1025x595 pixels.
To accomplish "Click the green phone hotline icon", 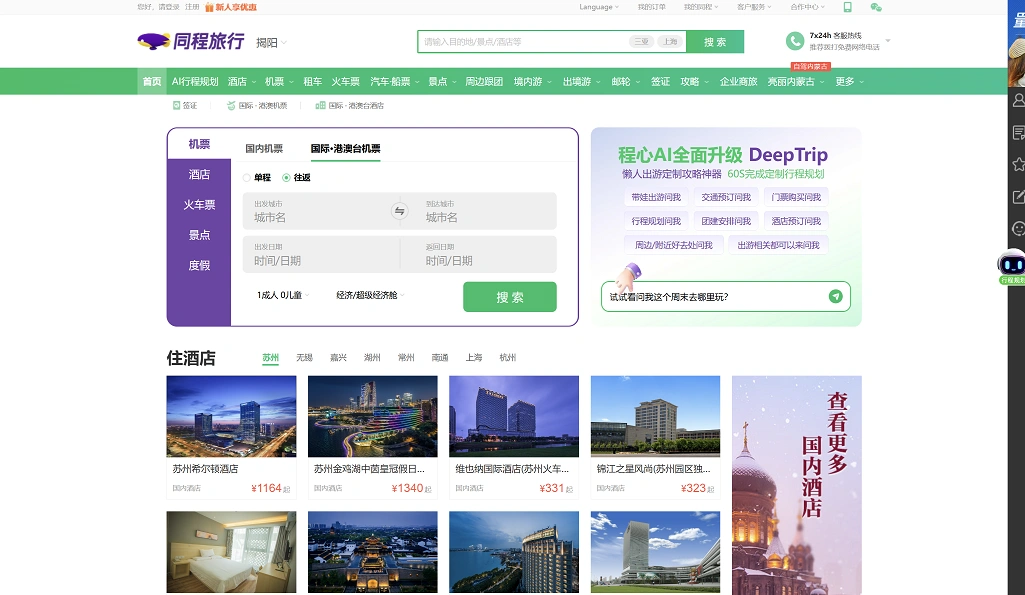I will coord(795,41).
